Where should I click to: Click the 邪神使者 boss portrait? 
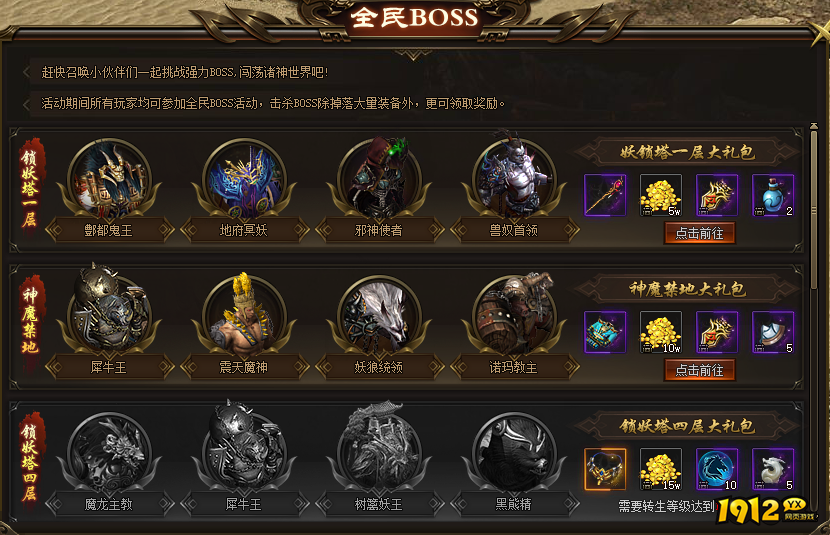pyautogui.click(x=379, y=180)
